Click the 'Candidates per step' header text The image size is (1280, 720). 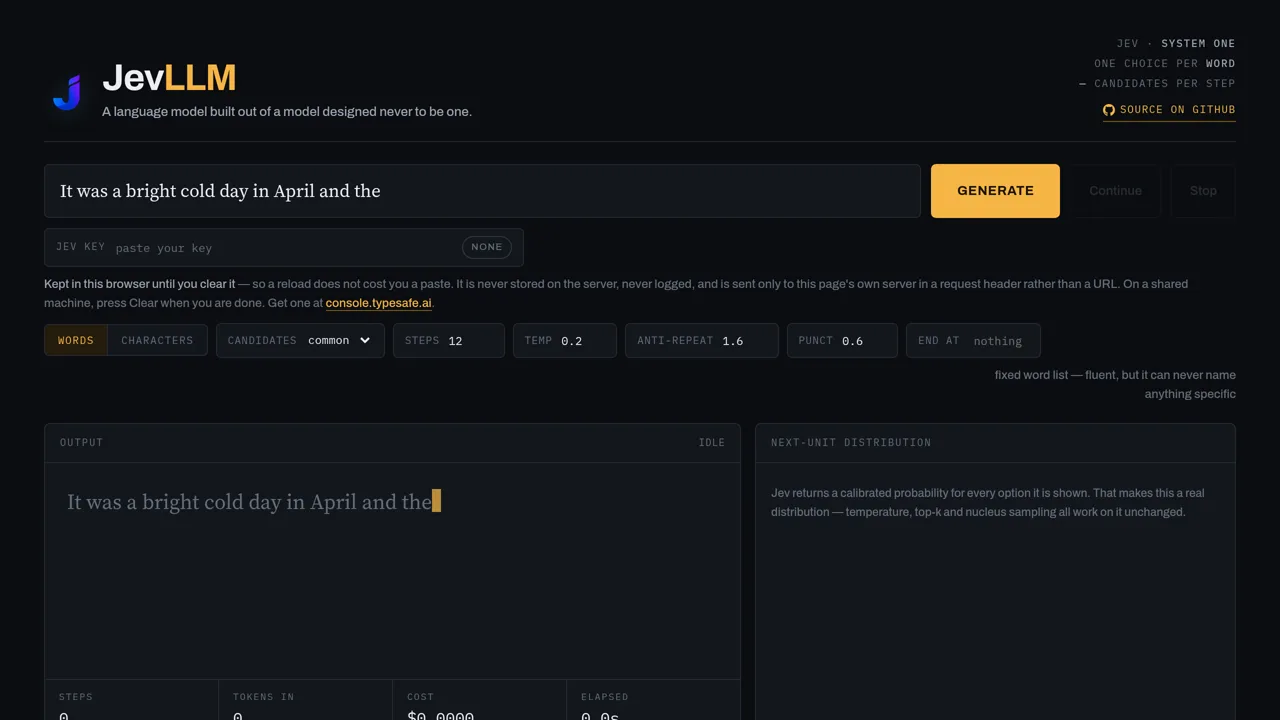tap(1157, 84)
